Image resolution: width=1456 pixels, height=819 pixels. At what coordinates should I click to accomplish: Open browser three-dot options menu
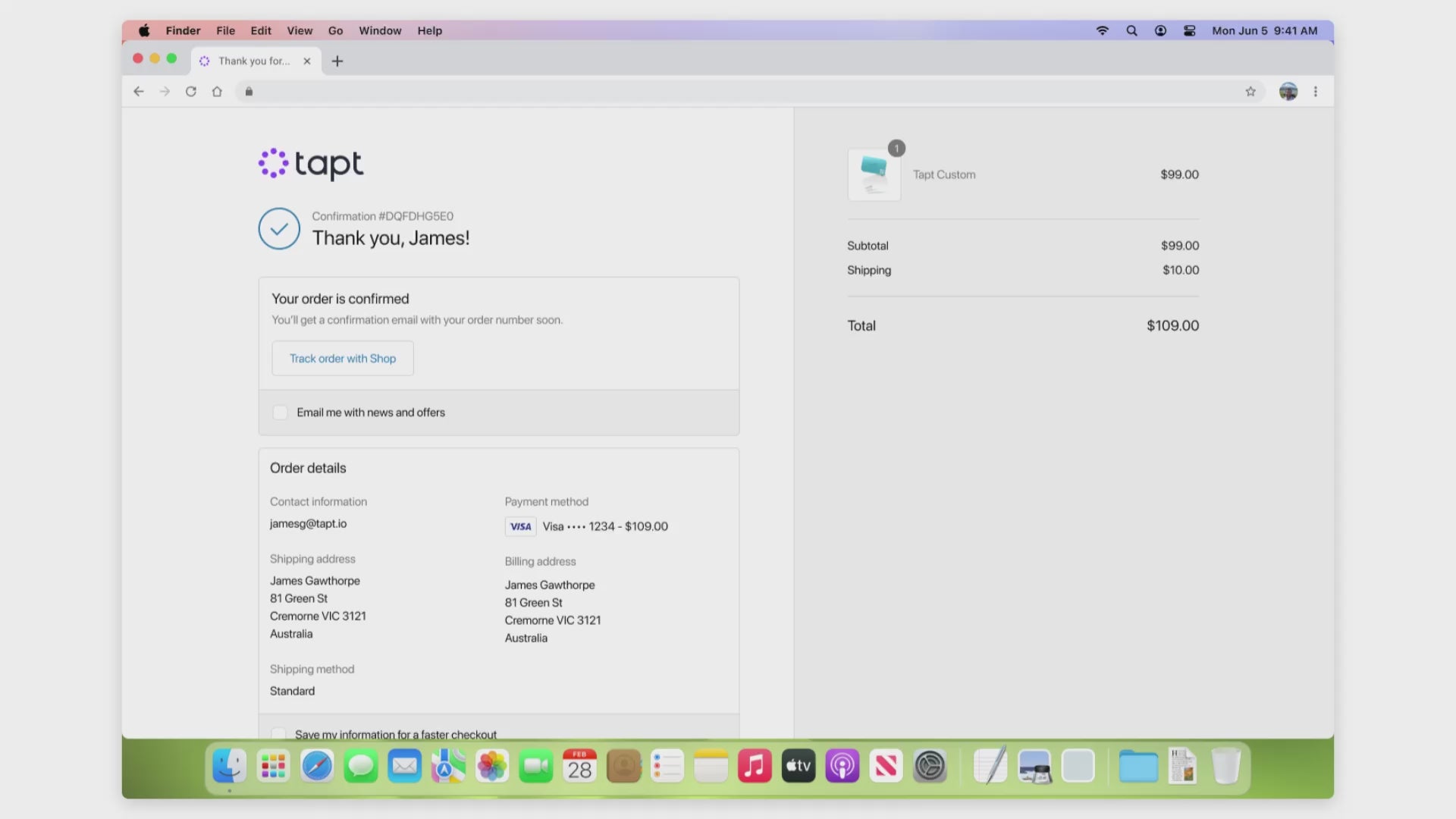click(x=1316, y=92)
